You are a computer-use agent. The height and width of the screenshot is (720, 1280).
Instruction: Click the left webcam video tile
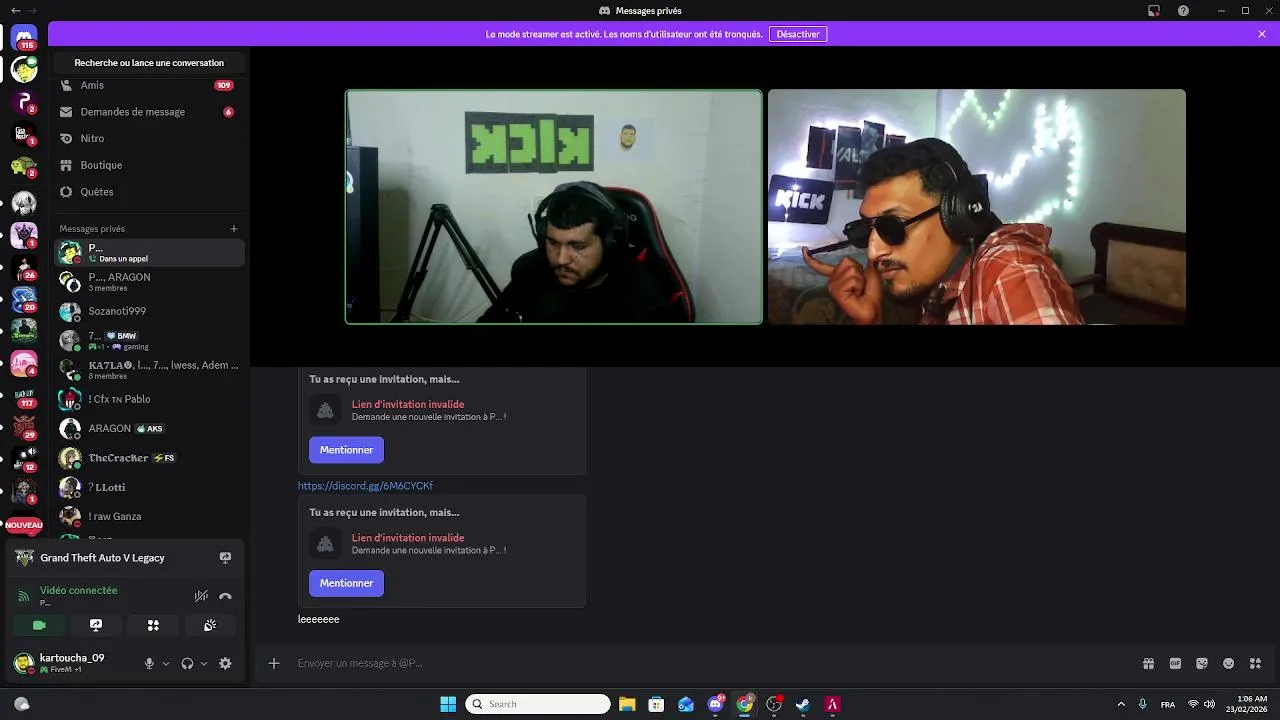tap(554, 207)
